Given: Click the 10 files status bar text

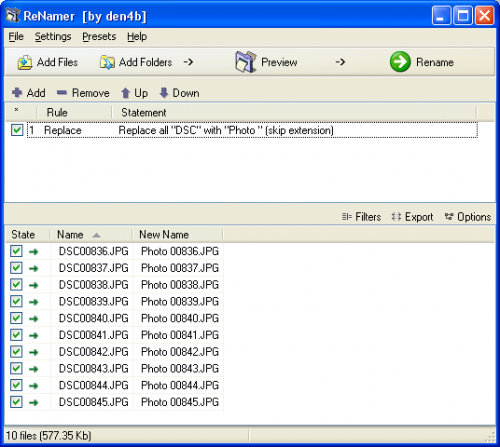Looking at the screenshot, I should [49, 436].
